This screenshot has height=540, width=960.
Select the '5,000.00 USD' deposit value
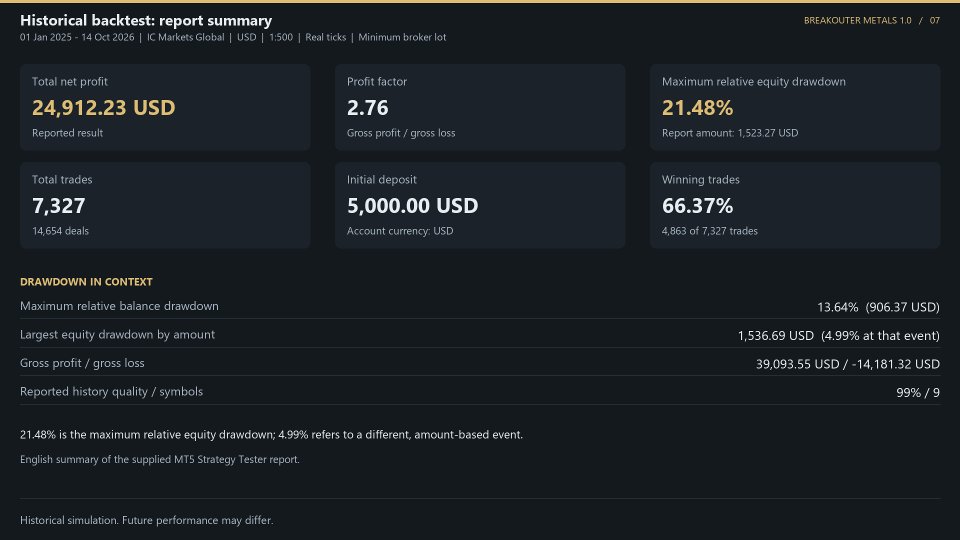tap(413, 206)
